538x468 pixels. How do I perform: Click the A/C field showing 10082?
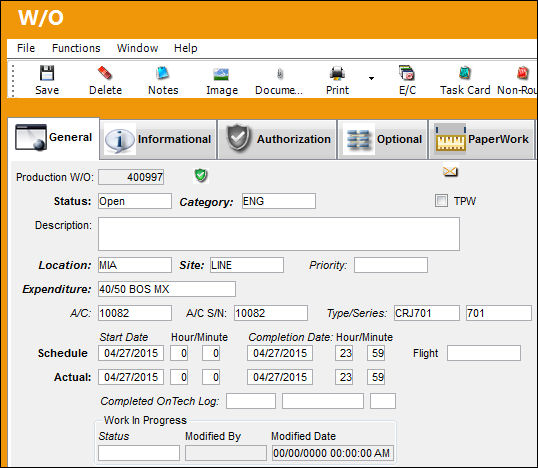[135, 313]
